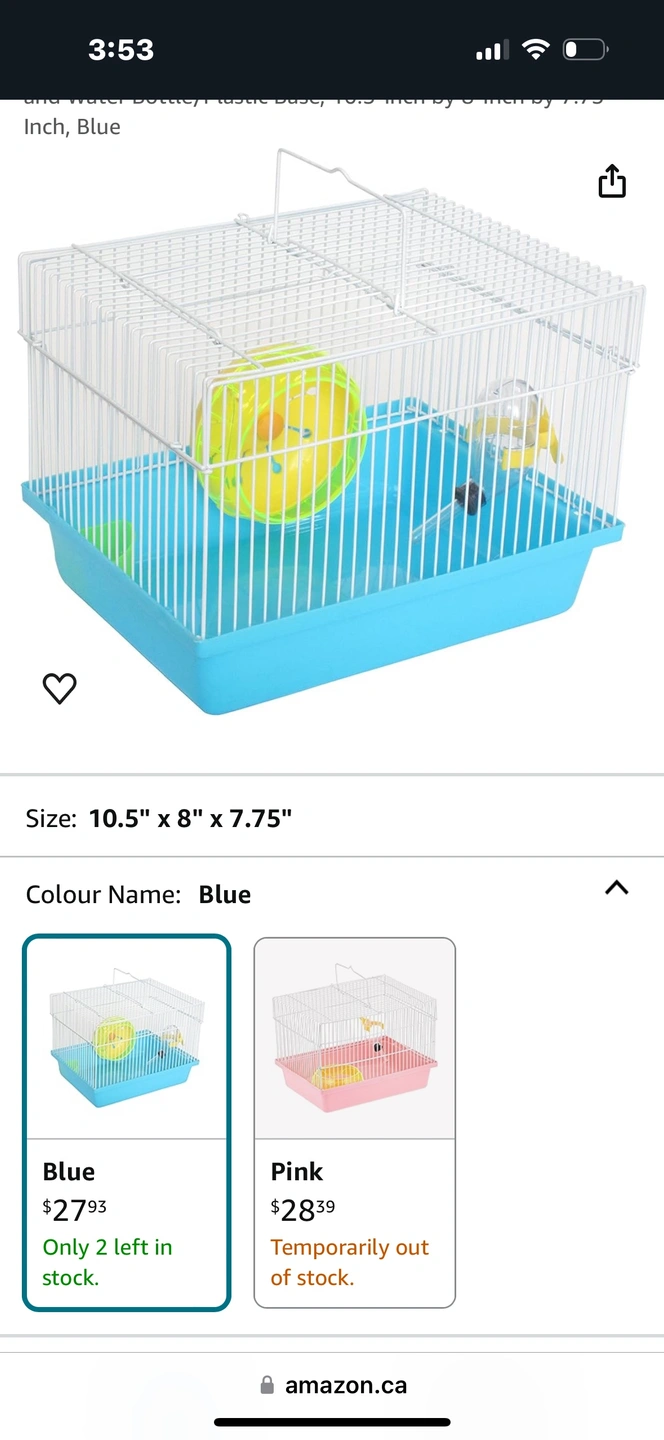664x1440 pixels.
Task: Tap the Wi-Fi icon in the status bar
Action: [536, 49]
